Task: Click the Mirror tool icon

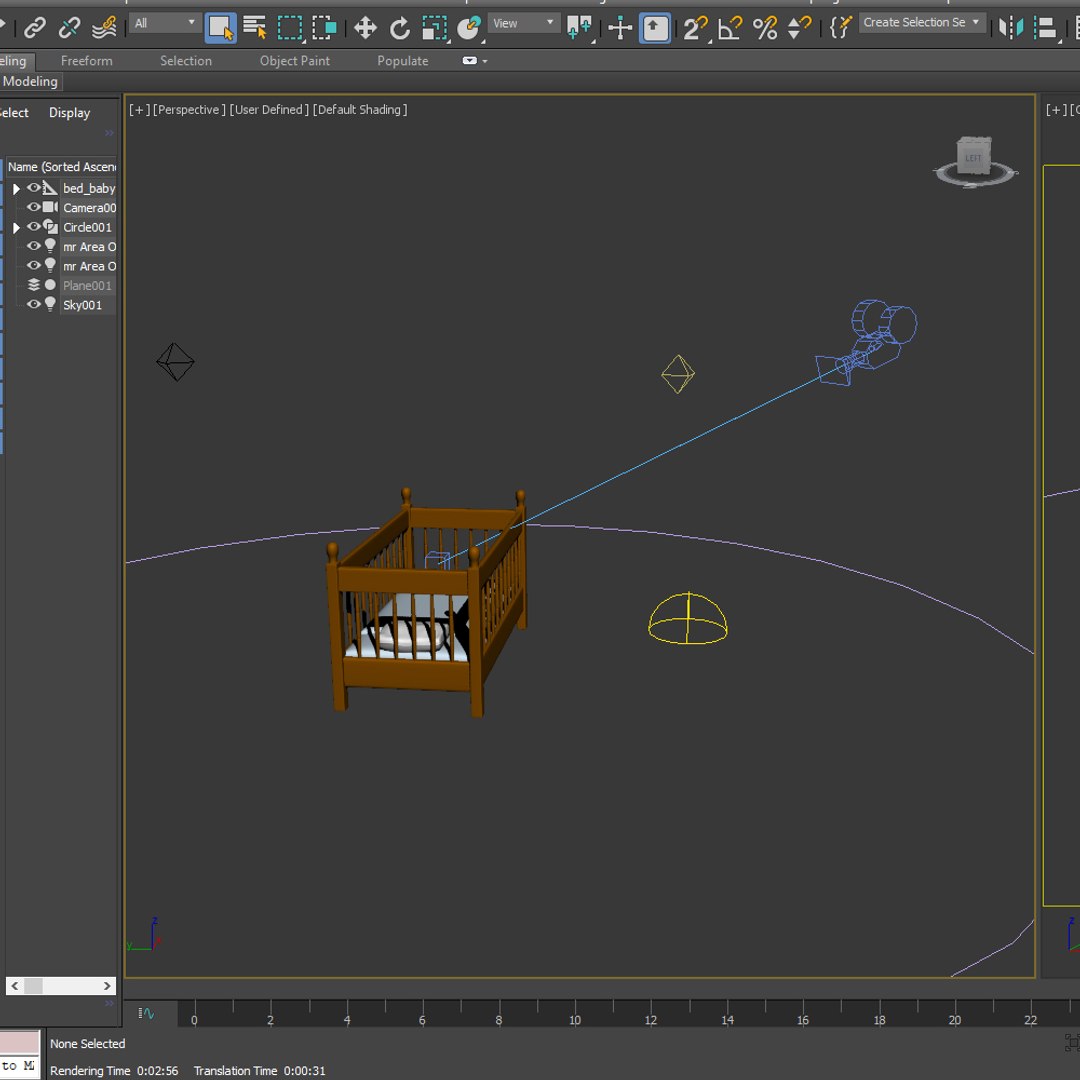Action: (1011, 28)
